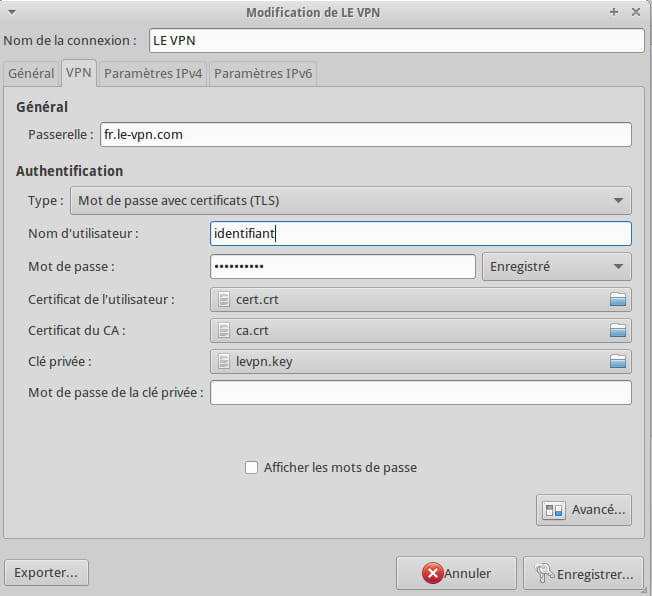Click the Certificat du CA label
The height and width of the screenshot is (596, 652).
tap(77, 331)
